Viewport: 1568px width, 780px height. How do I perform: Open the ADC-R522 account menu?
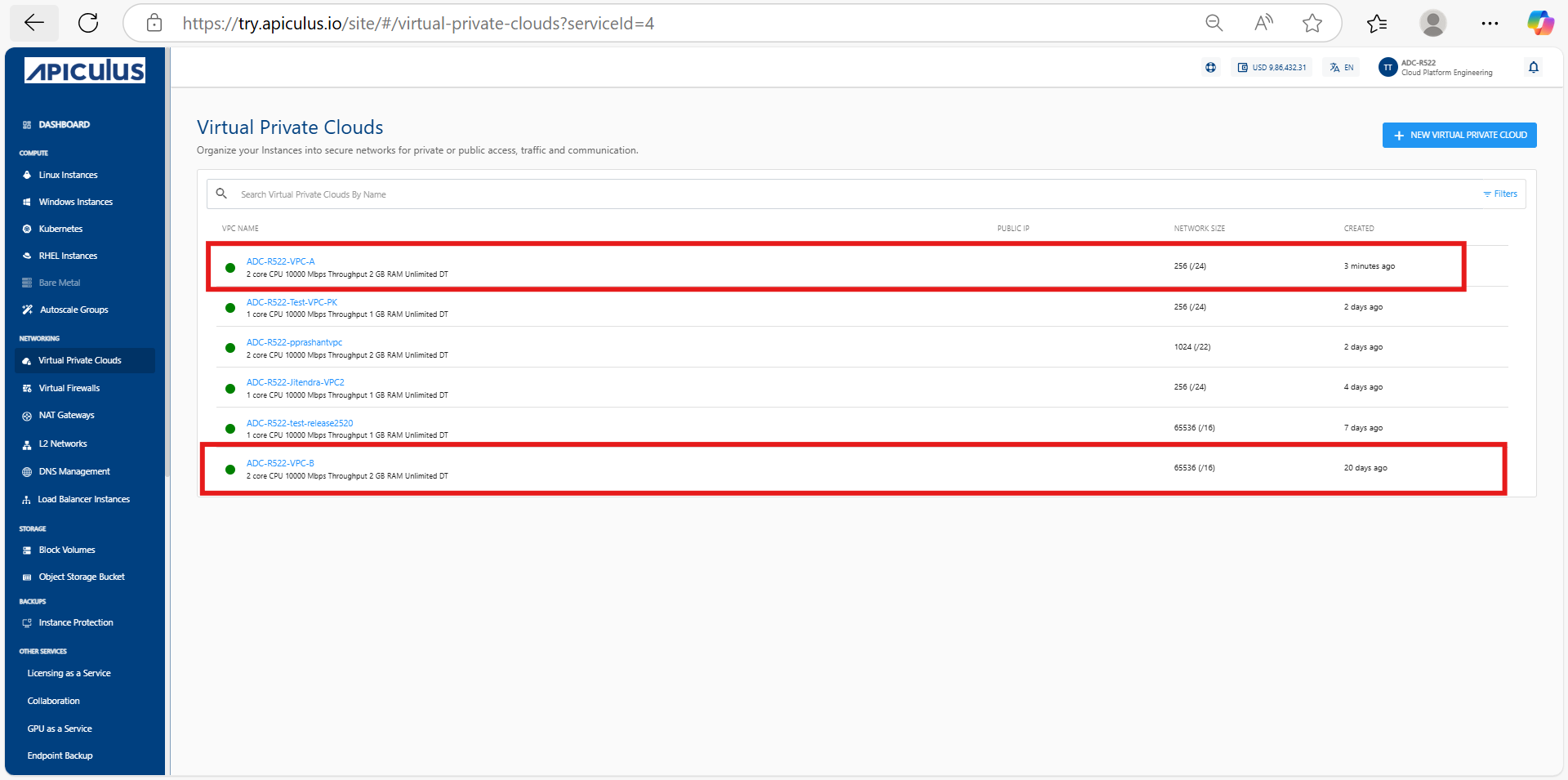pos(1437,68)
